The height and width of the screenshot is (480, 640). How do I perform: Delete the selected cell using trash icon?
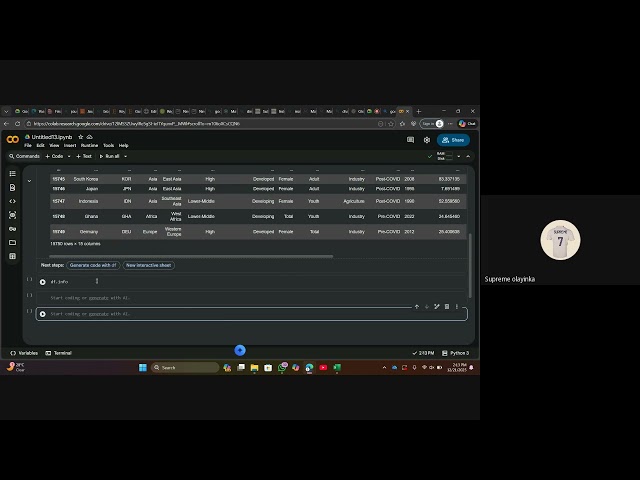click(x=446, y=306)
